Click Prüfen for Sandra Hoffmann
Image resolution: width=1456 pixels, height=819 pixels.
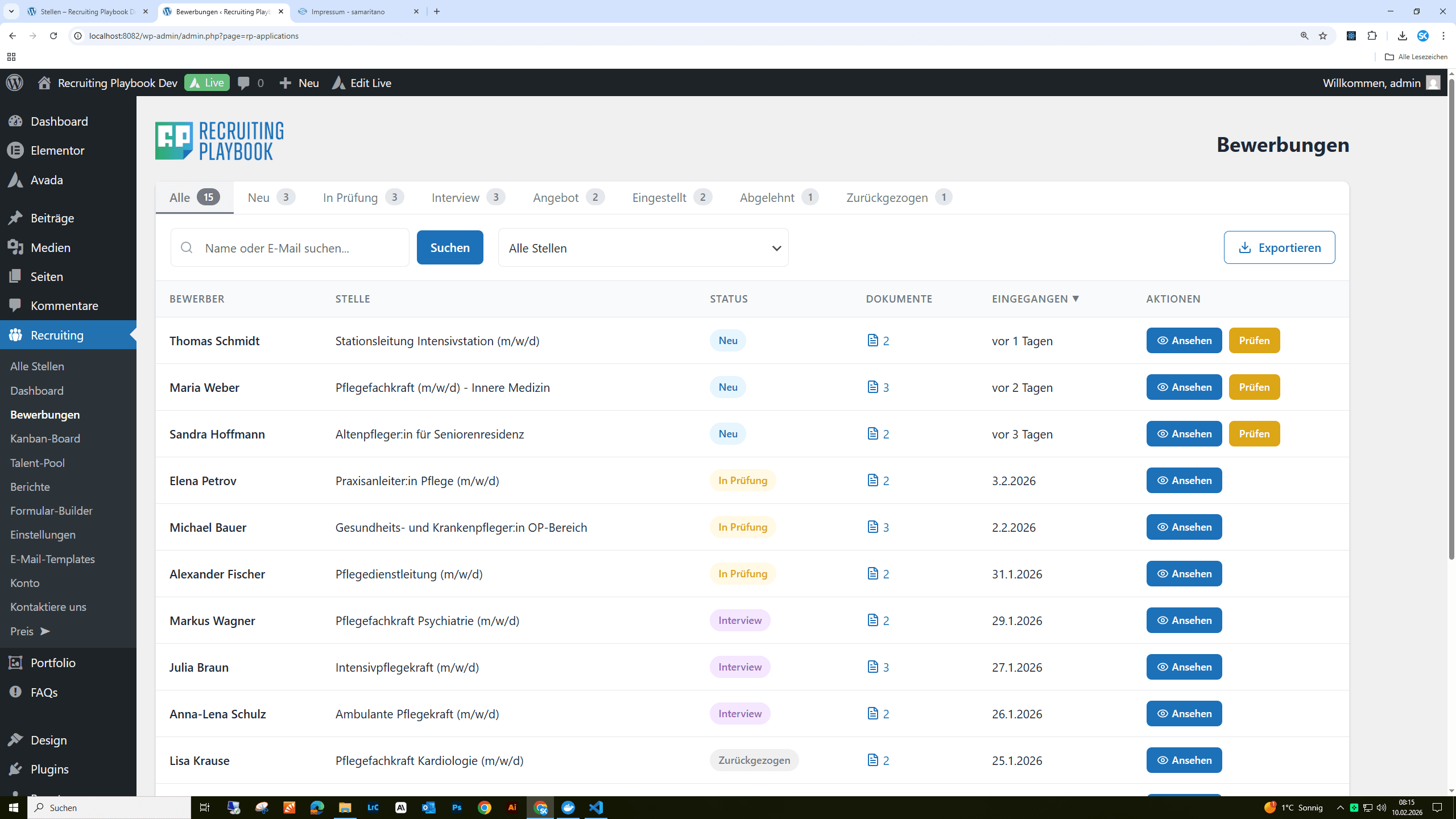(x=1254, y=434)
